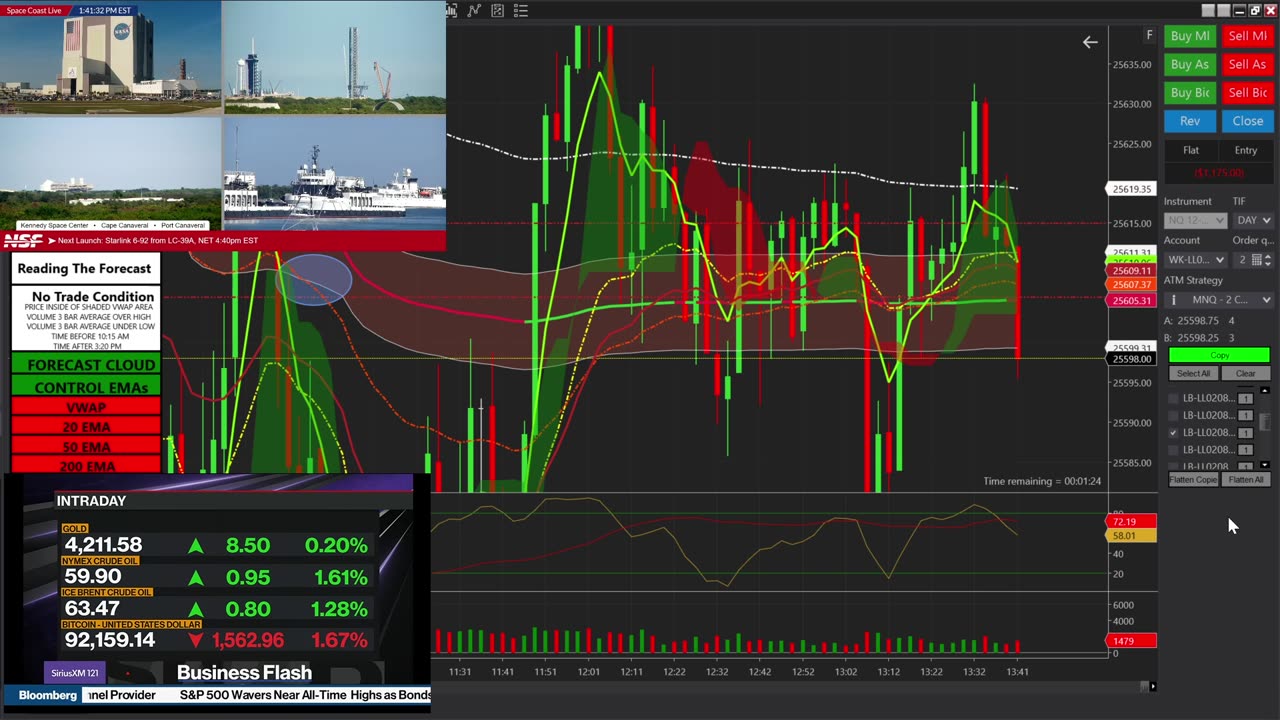Viewport: 1280px width, 720px height.
Task: Click the Clear button
Action: point(1245,373)
